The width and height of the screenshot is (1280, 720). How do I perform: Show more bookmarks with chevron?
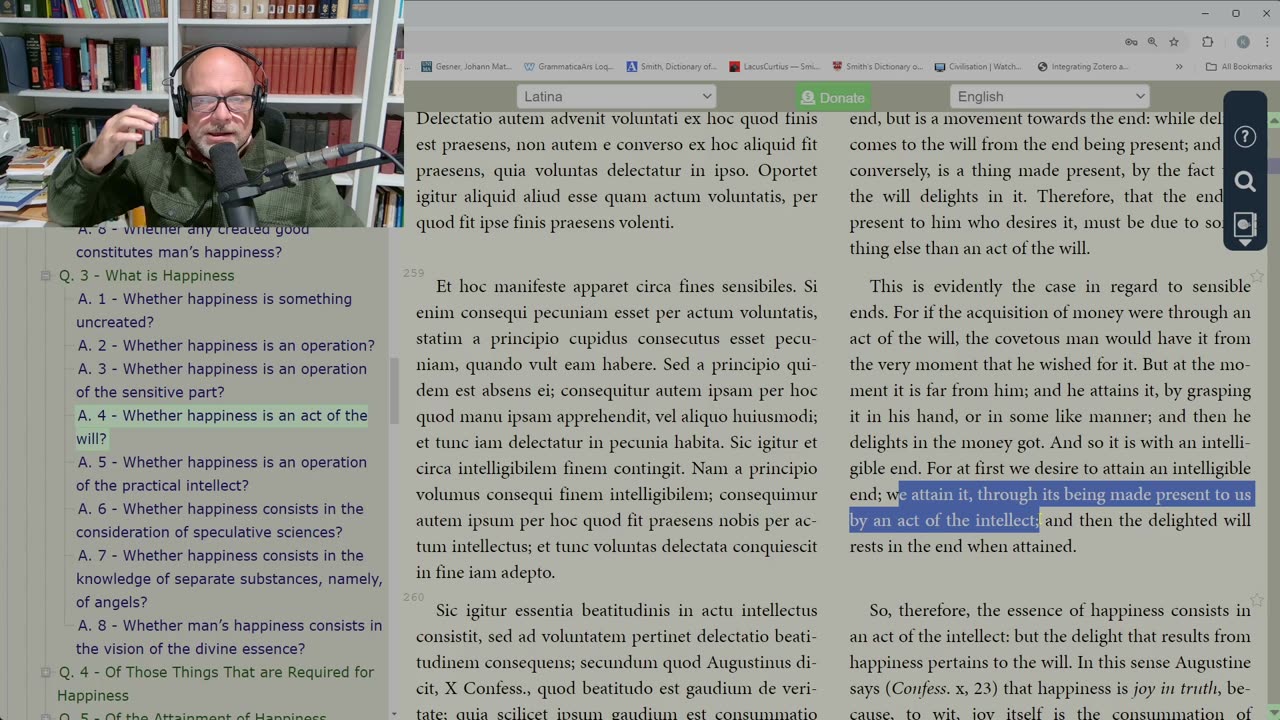1179,67
